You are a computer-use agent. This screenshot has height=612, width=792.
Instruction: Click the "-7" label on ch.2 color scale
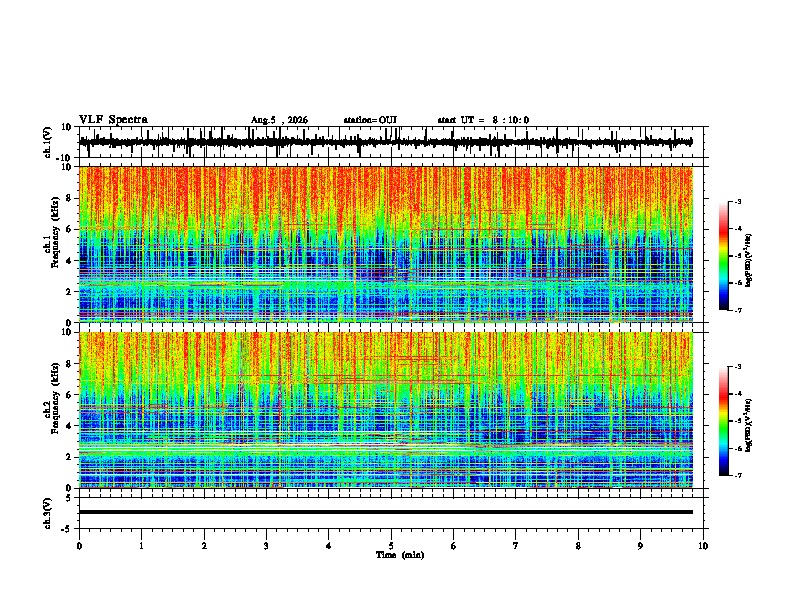pos(738,475)
